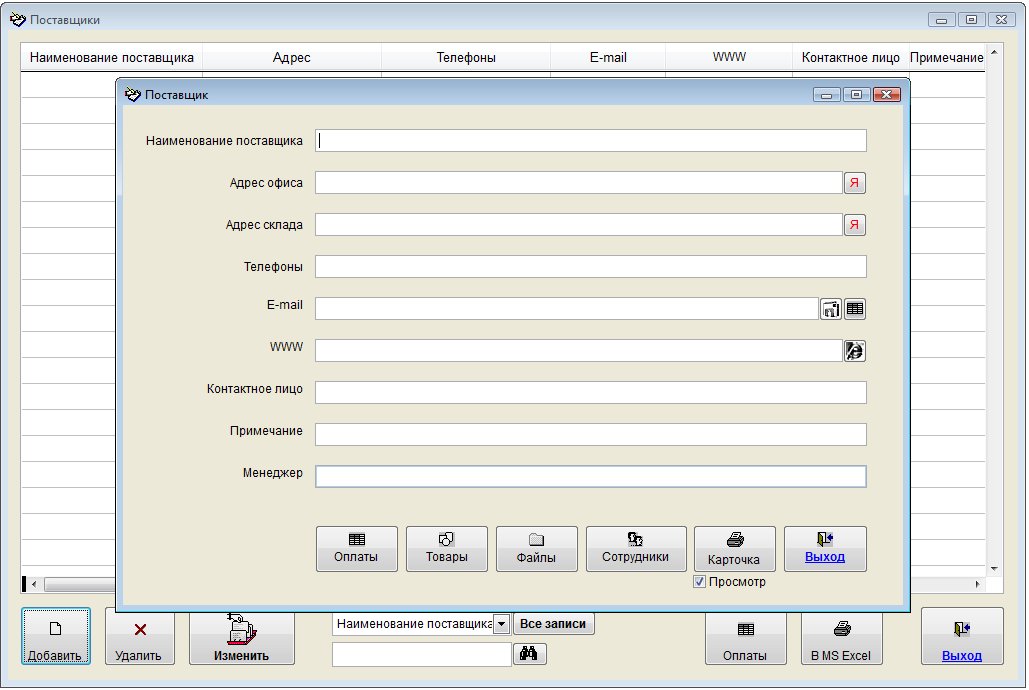Image resolution: width=1029 pixels, height=690 pixels.
Task: Click the Удалить button
Action: click(x=139, y=638)
